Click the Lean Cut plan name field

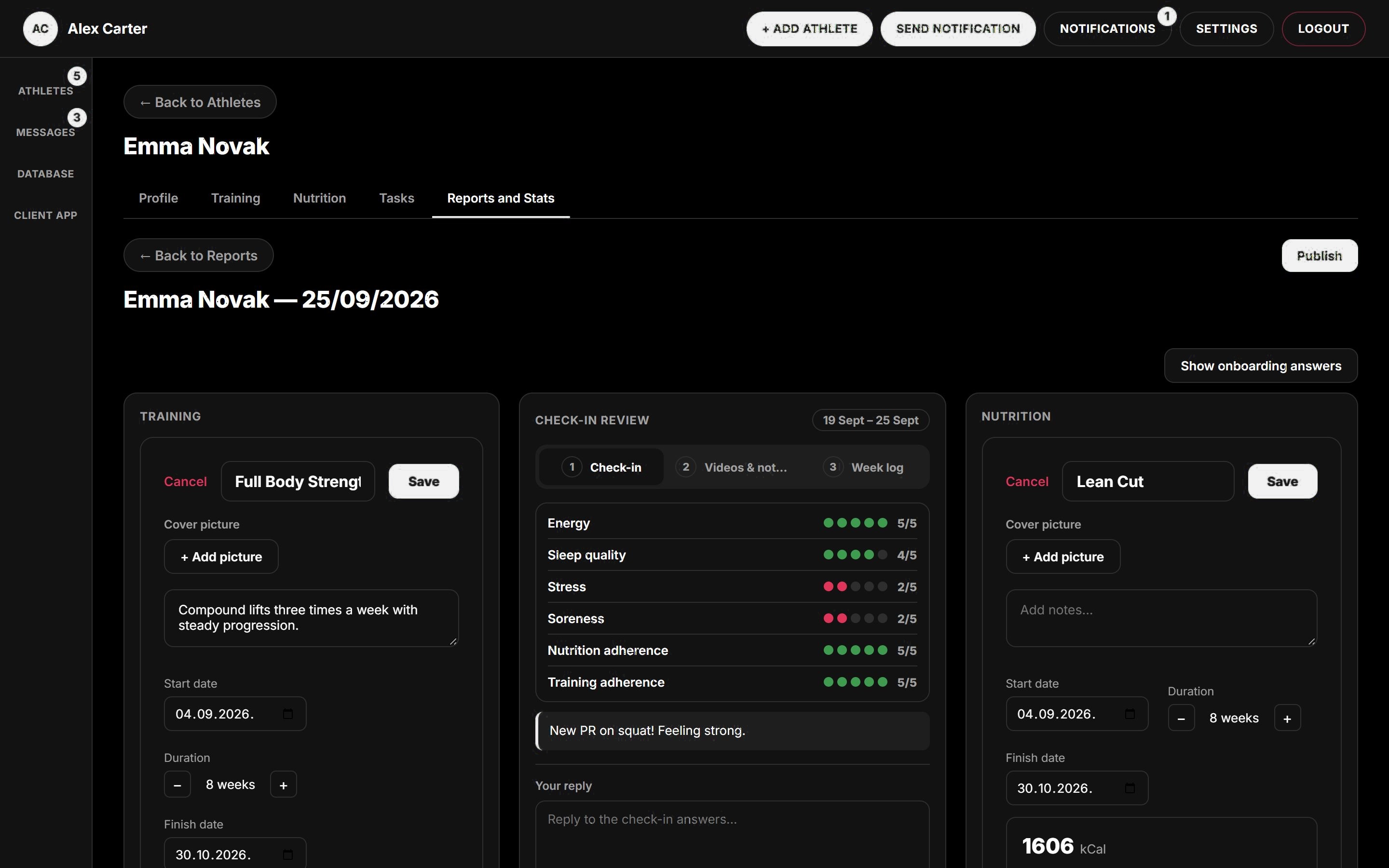[x=1148, y=482]
